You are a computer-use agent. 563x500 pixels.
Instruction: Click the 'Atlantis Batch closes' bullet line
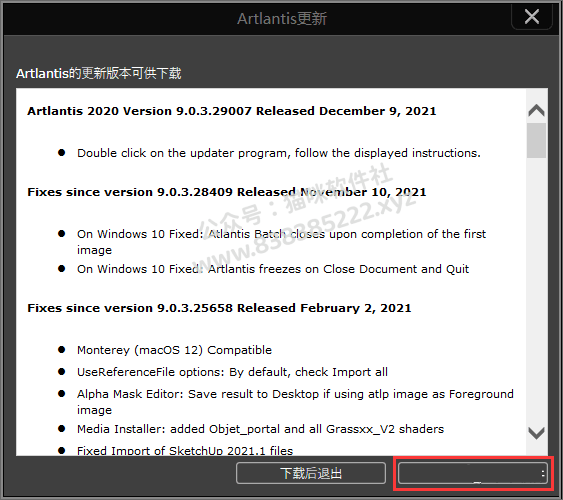tap(282, 242)
